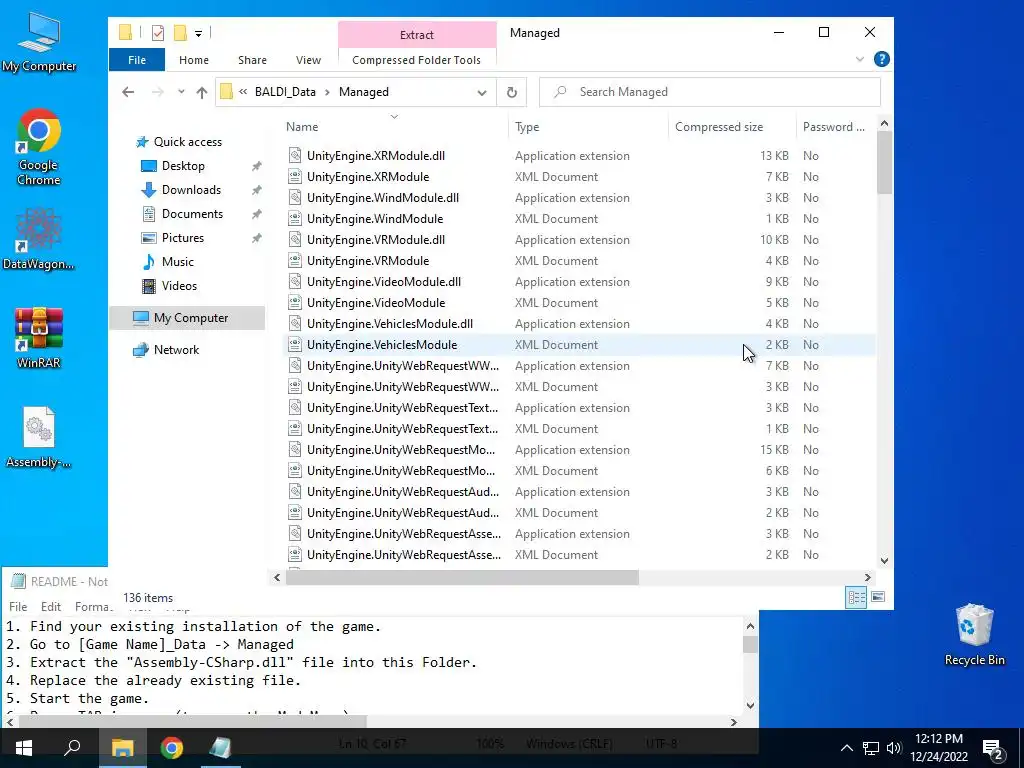The height and width of the screenshot is (768, 1024).
Task: Open Compressed Folder Tools tab
Action: pyautogui.click(x=417, y=60)
